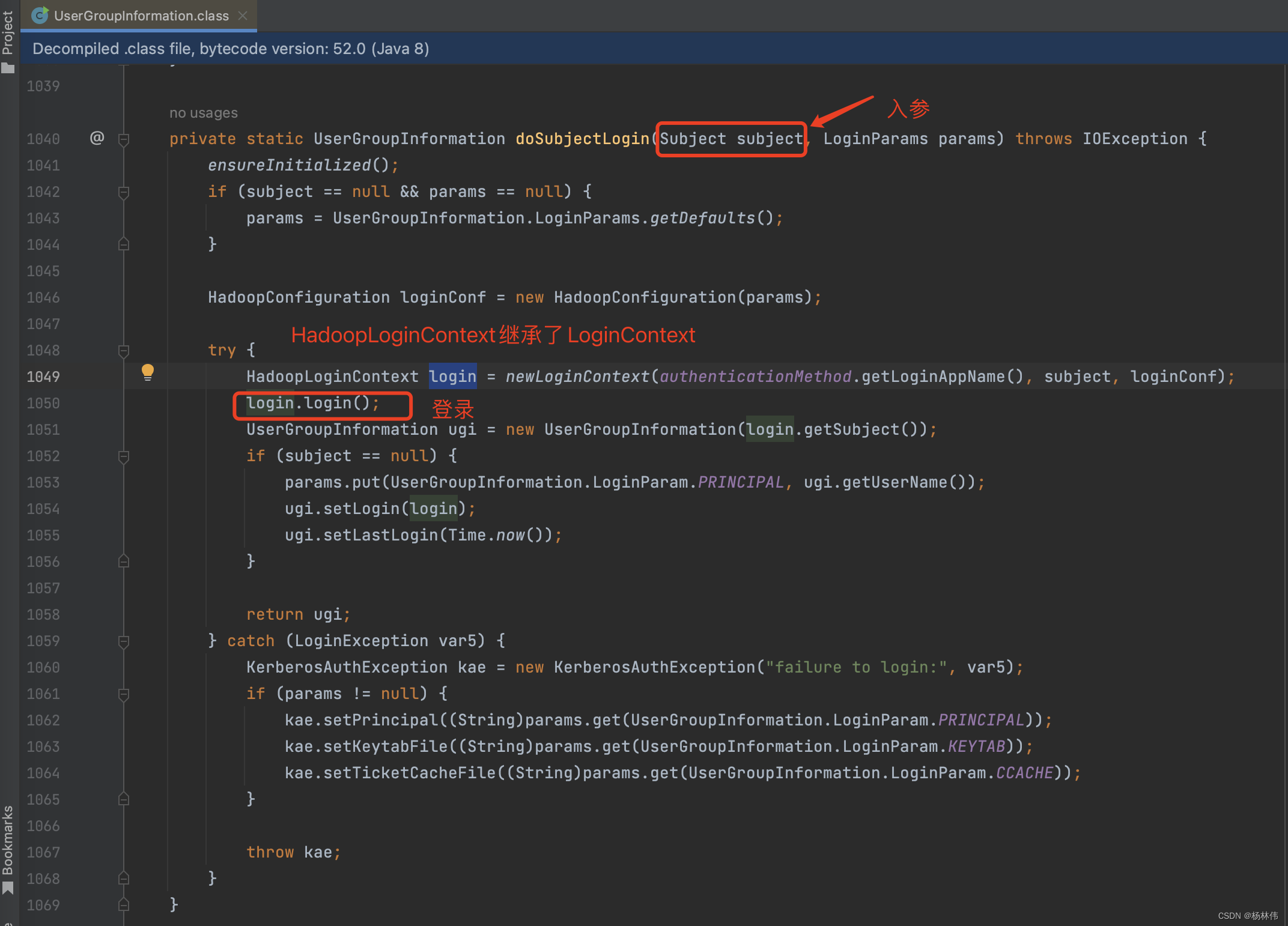Click the getDefaults method call
The image size is (1288, 926).
tap(702, 218)
